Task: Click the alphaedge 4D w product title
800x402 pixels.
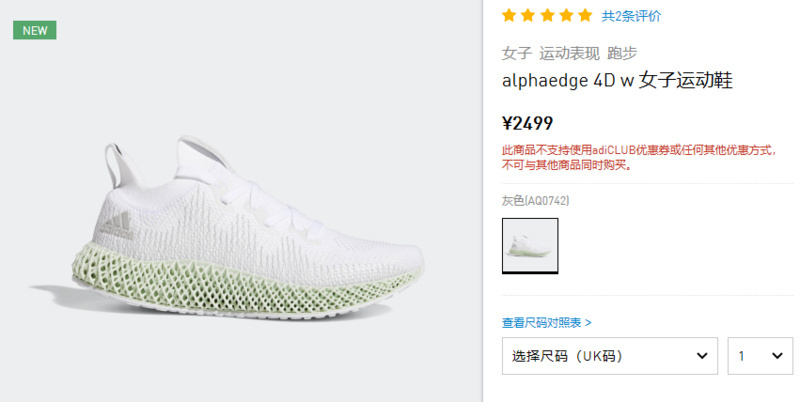Action: click(617, 81)
